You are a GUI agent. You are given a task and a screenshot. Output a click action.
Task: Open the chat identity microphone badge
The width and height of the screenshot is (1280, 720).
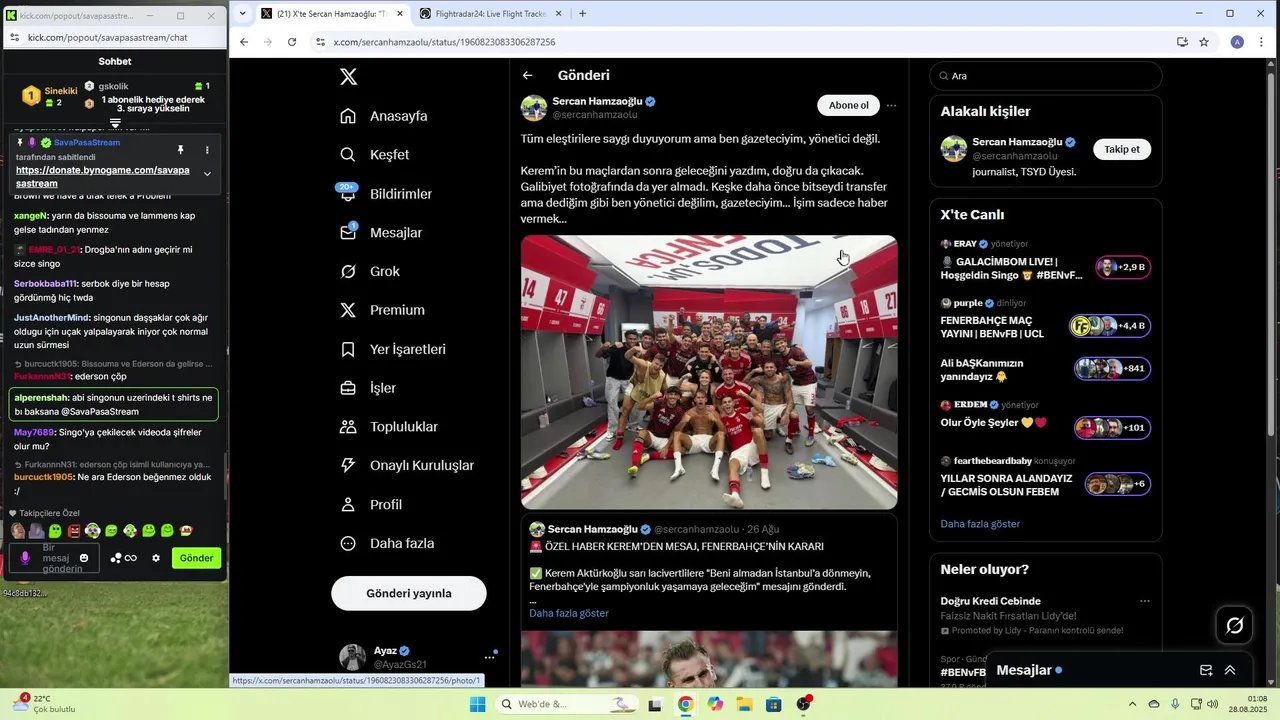click(x=25, y=558)
